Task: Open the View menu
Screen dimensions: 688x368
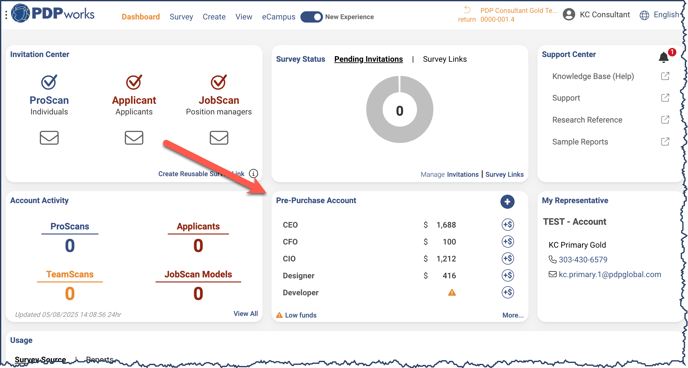Action: pos(244,17)
